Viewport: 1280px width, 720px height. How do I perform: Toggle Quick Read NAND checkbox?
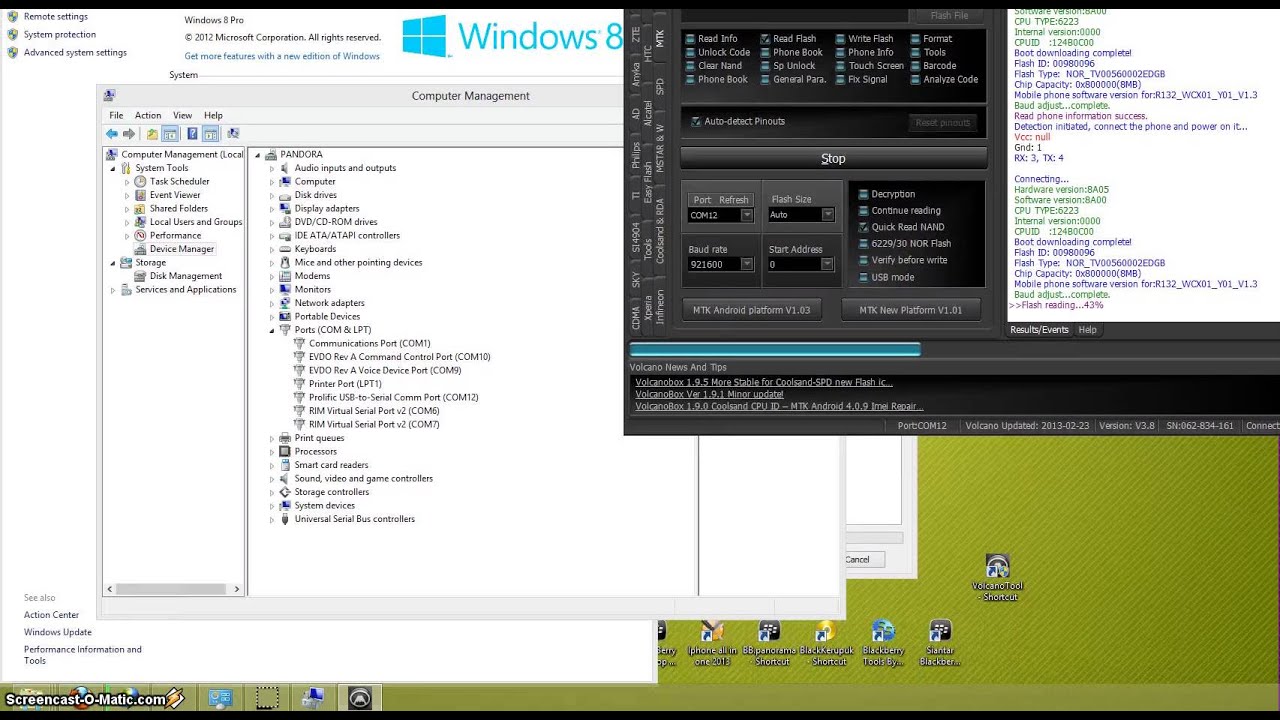863,227
